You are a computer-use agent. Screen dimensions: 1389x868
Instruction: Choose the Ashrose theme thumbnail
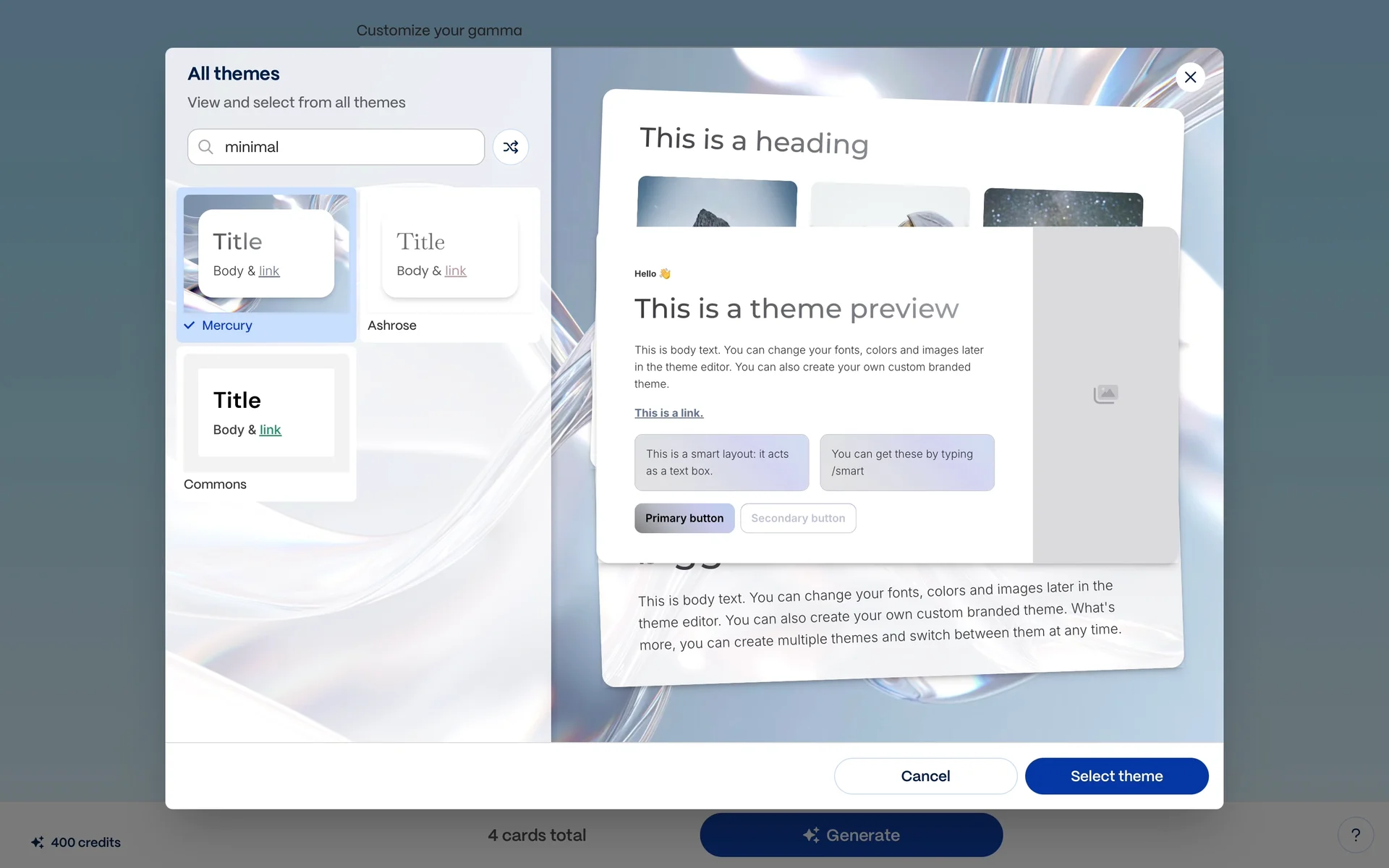tap(450, 253)
